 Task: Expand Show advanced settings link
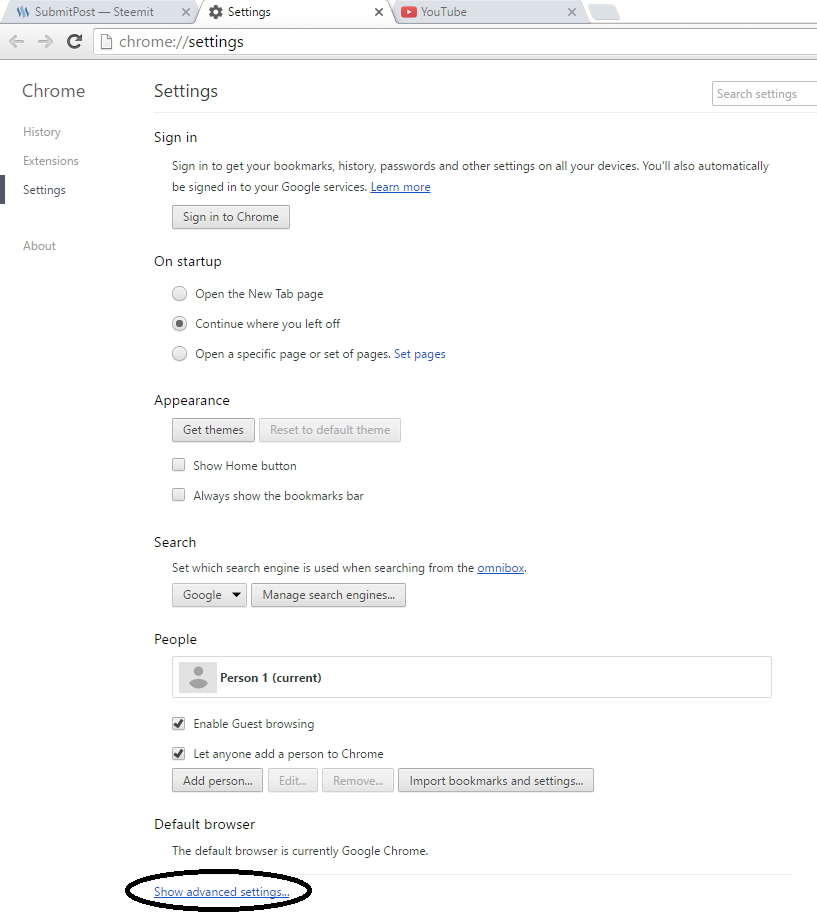pyautogui.click(x=221, y=891)
